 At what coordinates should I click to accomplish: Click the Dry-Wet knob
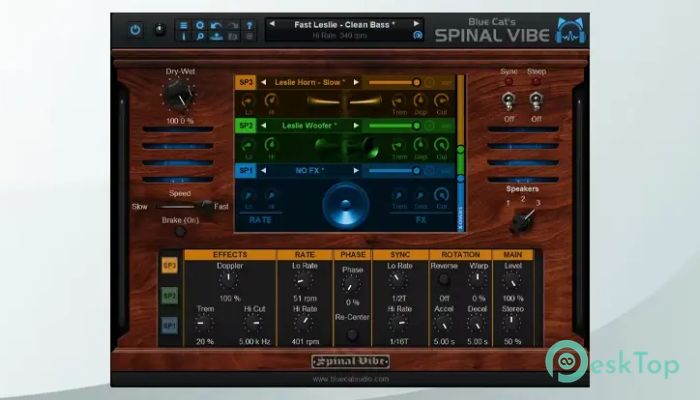click(x=180, y=96)
